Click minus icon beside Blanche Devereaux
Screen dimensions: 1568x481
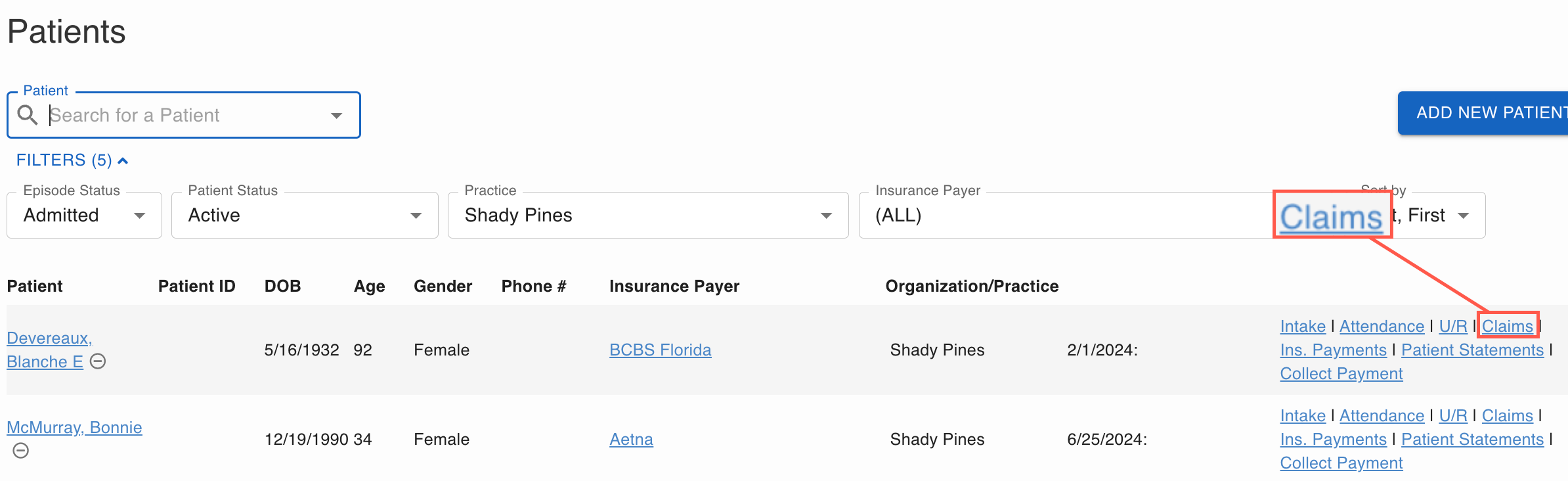tap(98, 361)
